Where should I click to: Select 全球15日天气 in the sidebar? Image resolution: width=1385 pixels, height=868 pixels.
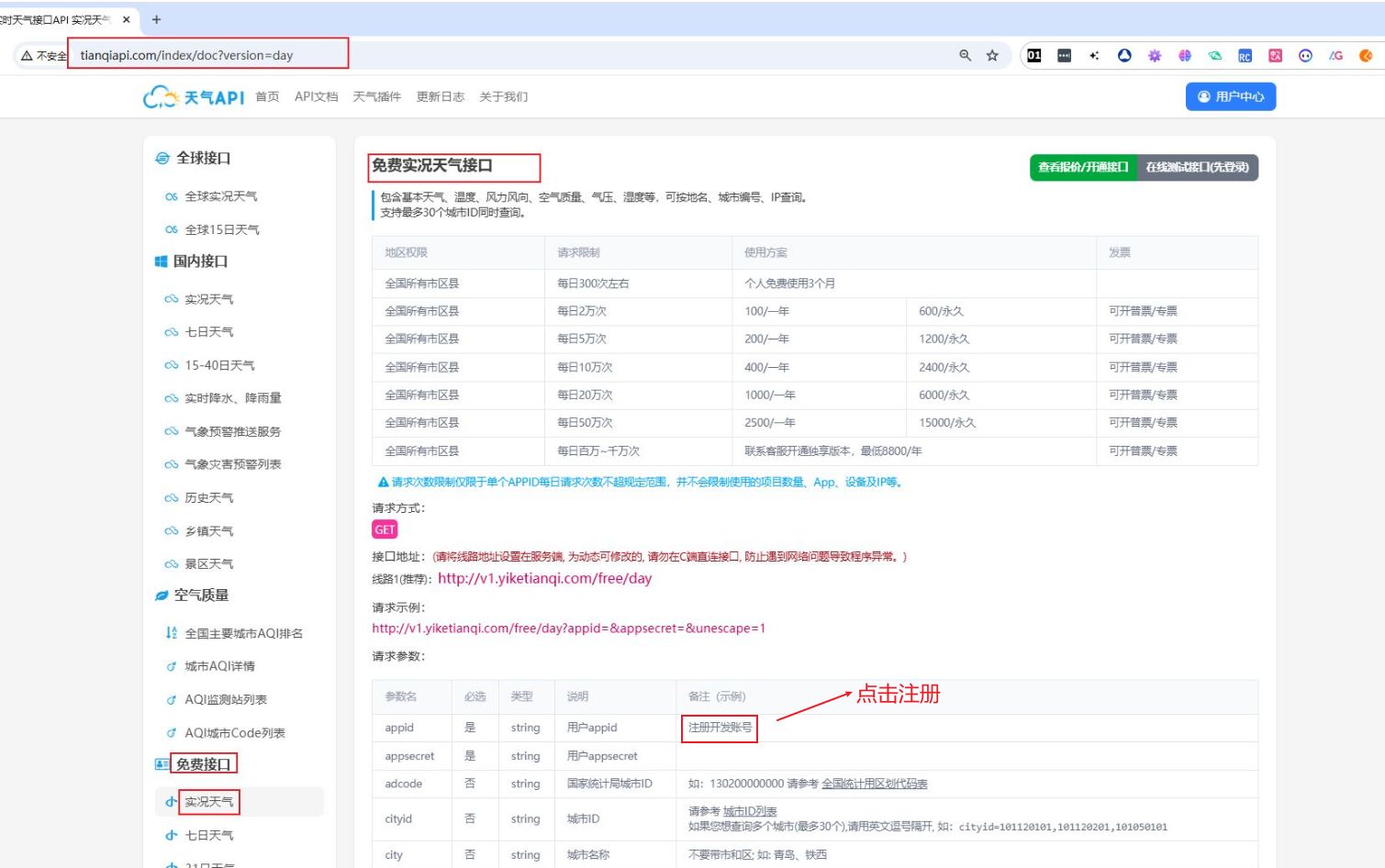click(221, 229)
